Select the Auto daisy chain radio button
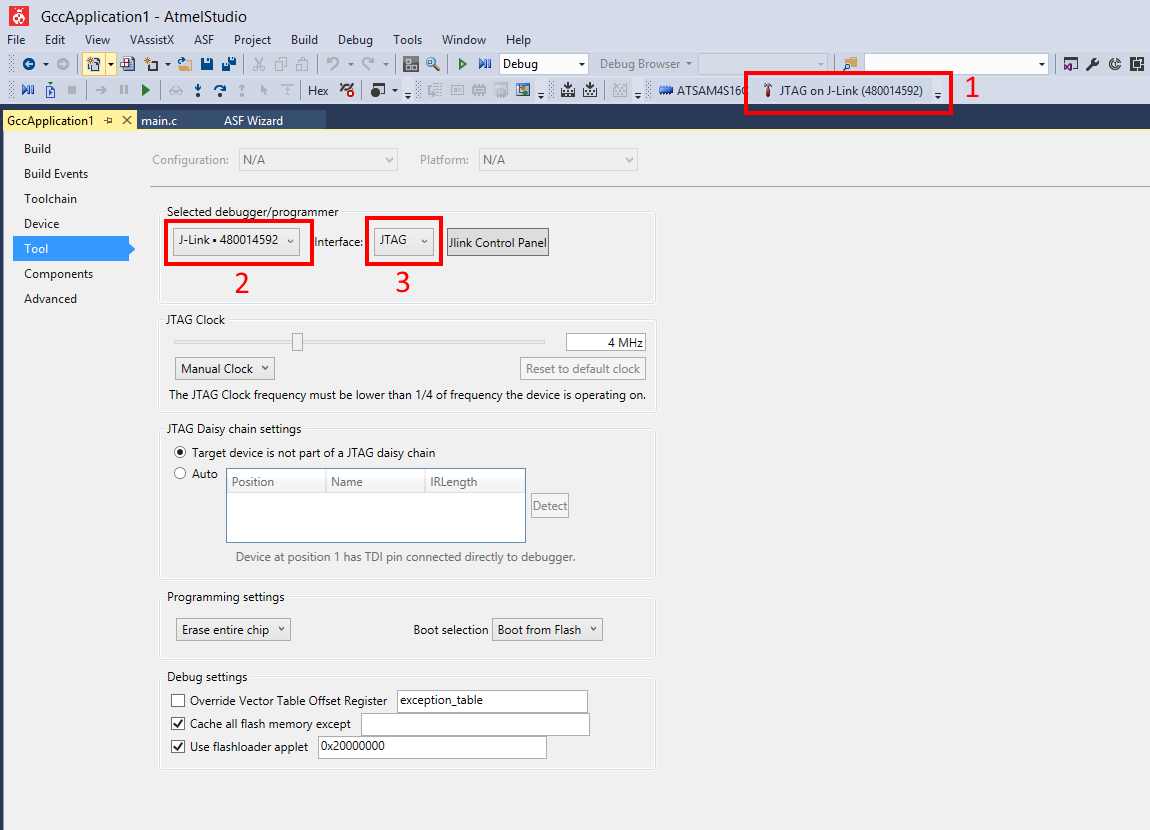The height and width of the screenshot is (830, 1150). point(180,474)
